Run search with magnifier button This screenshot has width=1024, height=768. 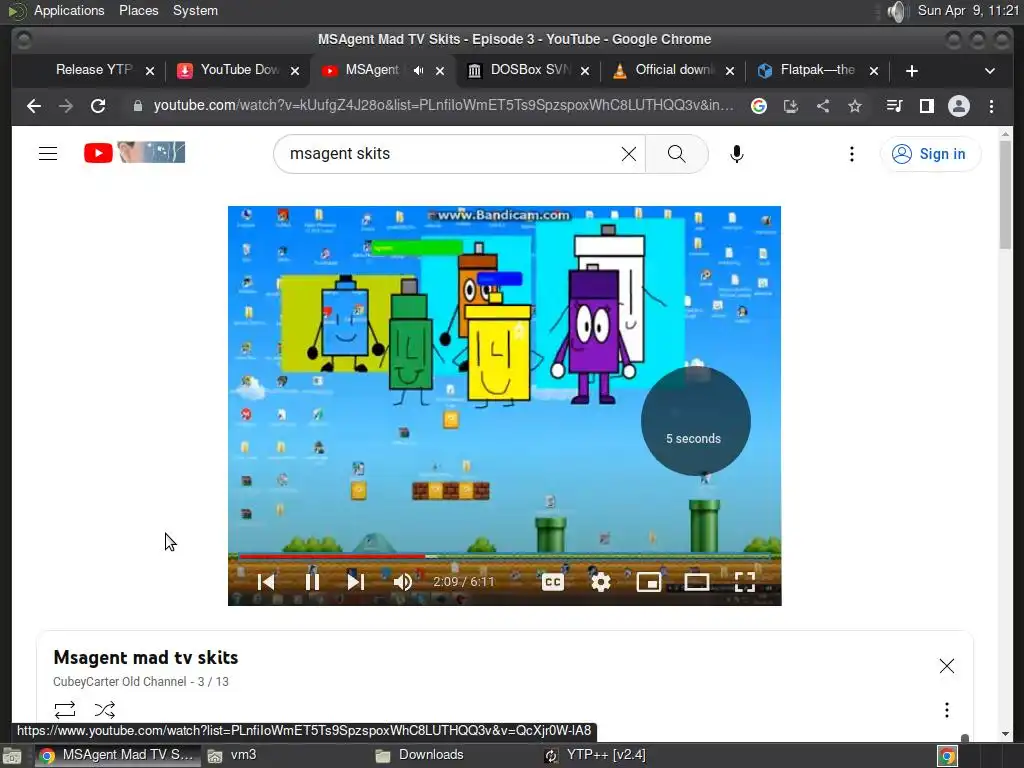click(x=677, y=154)
